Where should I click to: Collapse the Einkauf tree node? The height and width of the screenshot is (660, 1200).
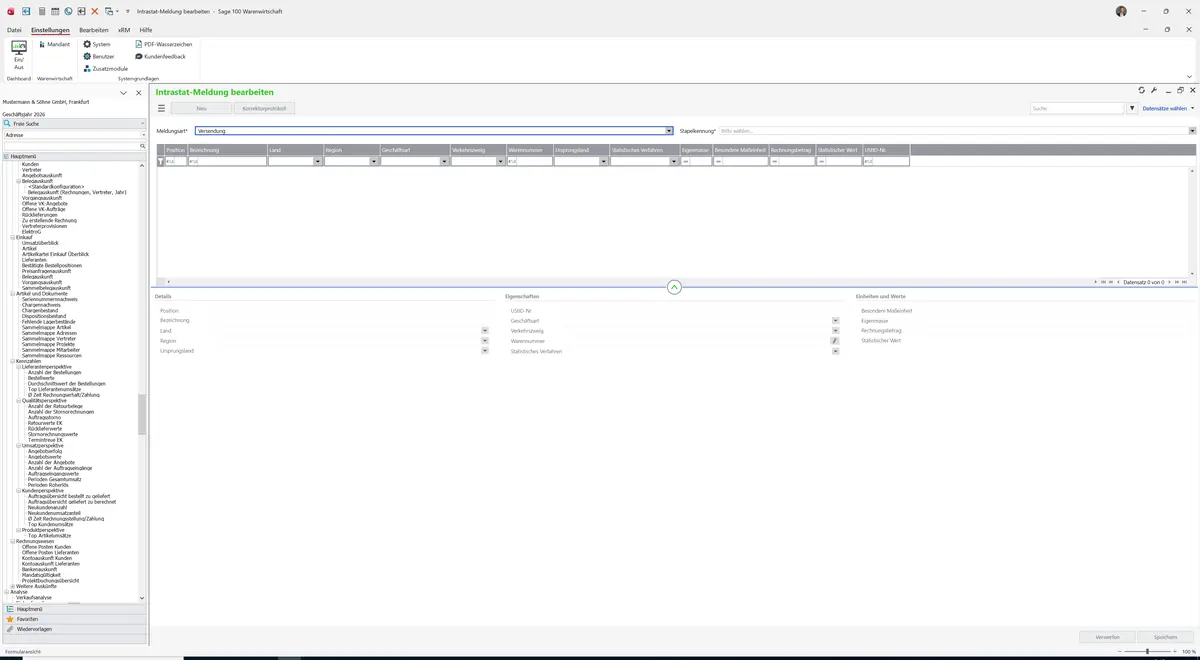pyautogui.click(x=13, y=237)
